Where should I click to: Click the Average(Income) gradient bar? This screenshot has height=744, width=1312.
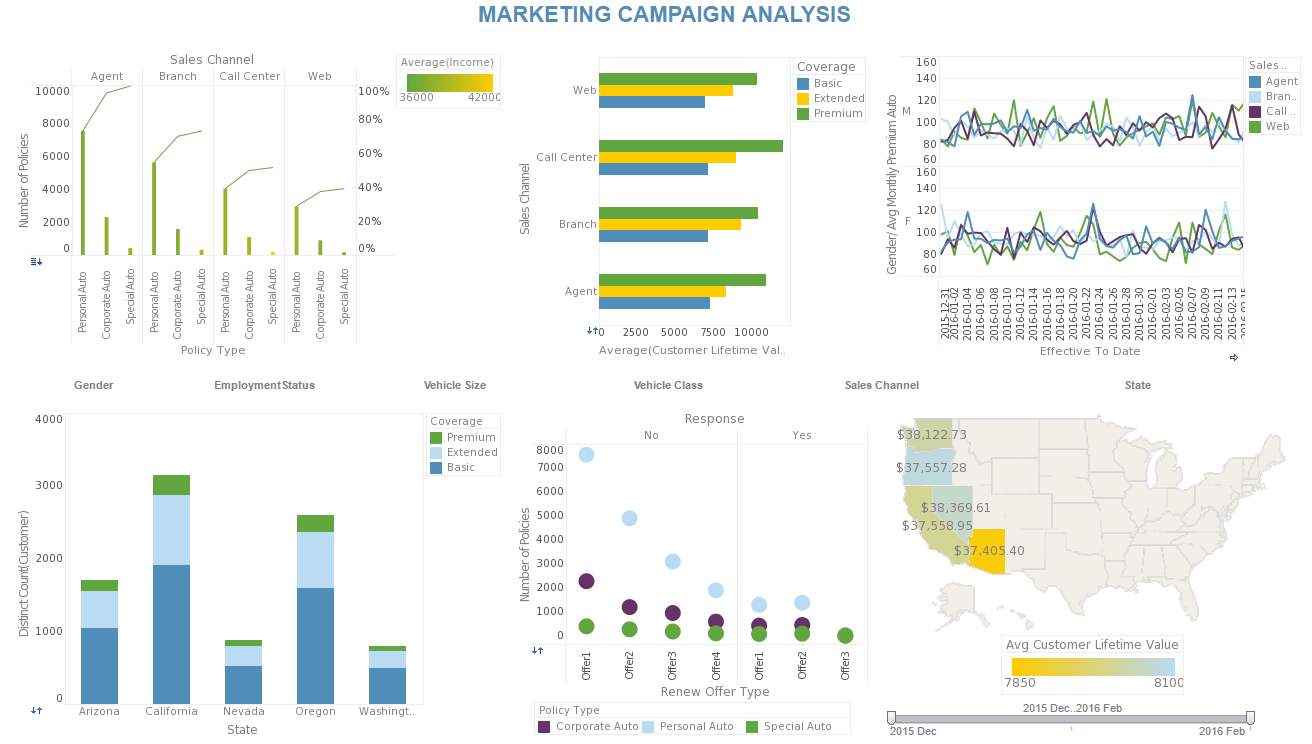click(450, 82)
